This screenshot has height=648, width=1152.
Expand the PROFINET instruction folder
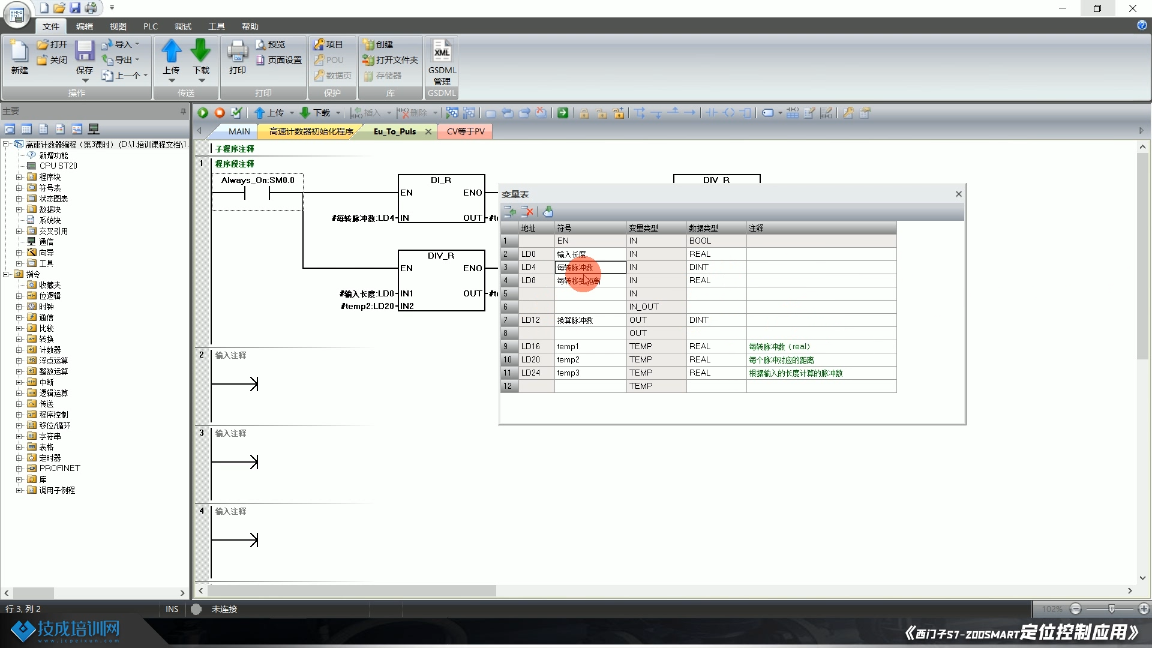[x=19, y=468]
